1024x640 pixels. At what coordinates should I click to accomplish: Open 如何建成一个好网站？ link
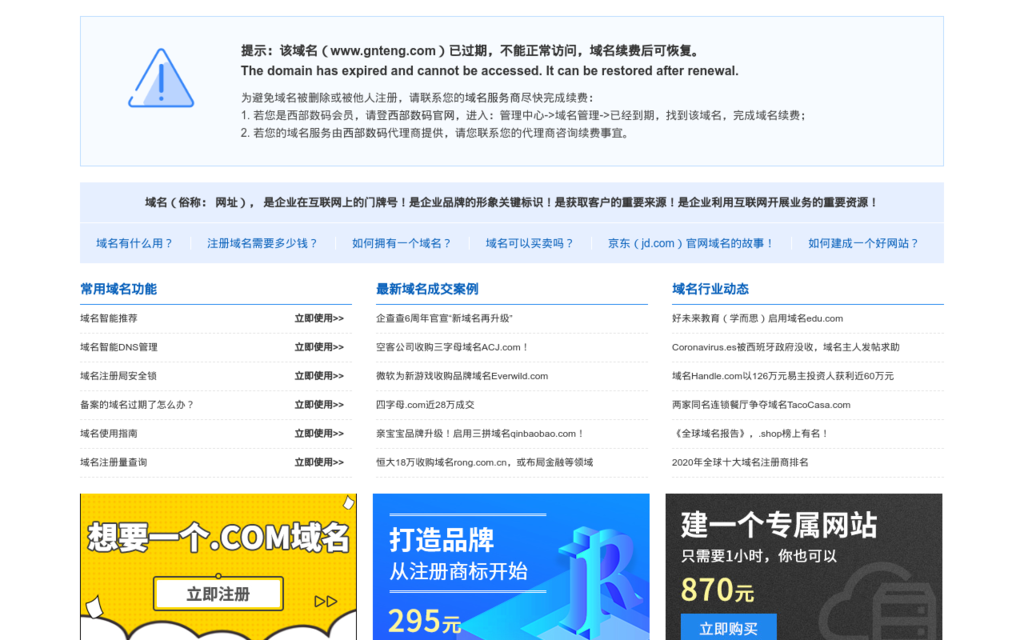tap(863, 243)
